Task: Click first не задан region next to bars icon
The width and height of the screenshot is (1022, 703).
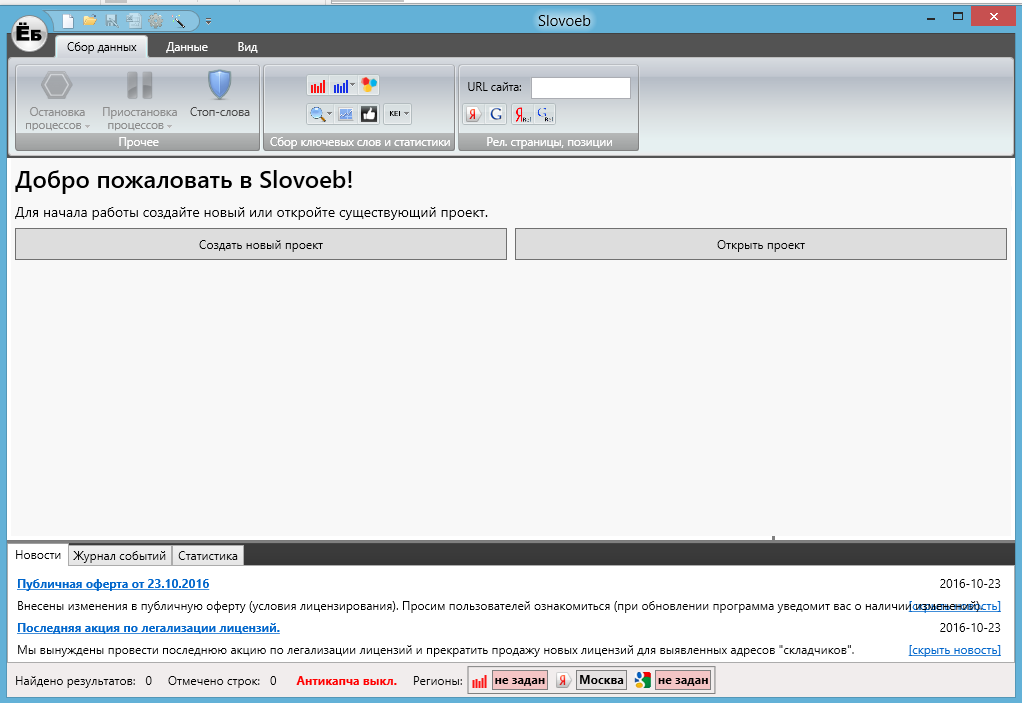Action: tap(519, 680)
